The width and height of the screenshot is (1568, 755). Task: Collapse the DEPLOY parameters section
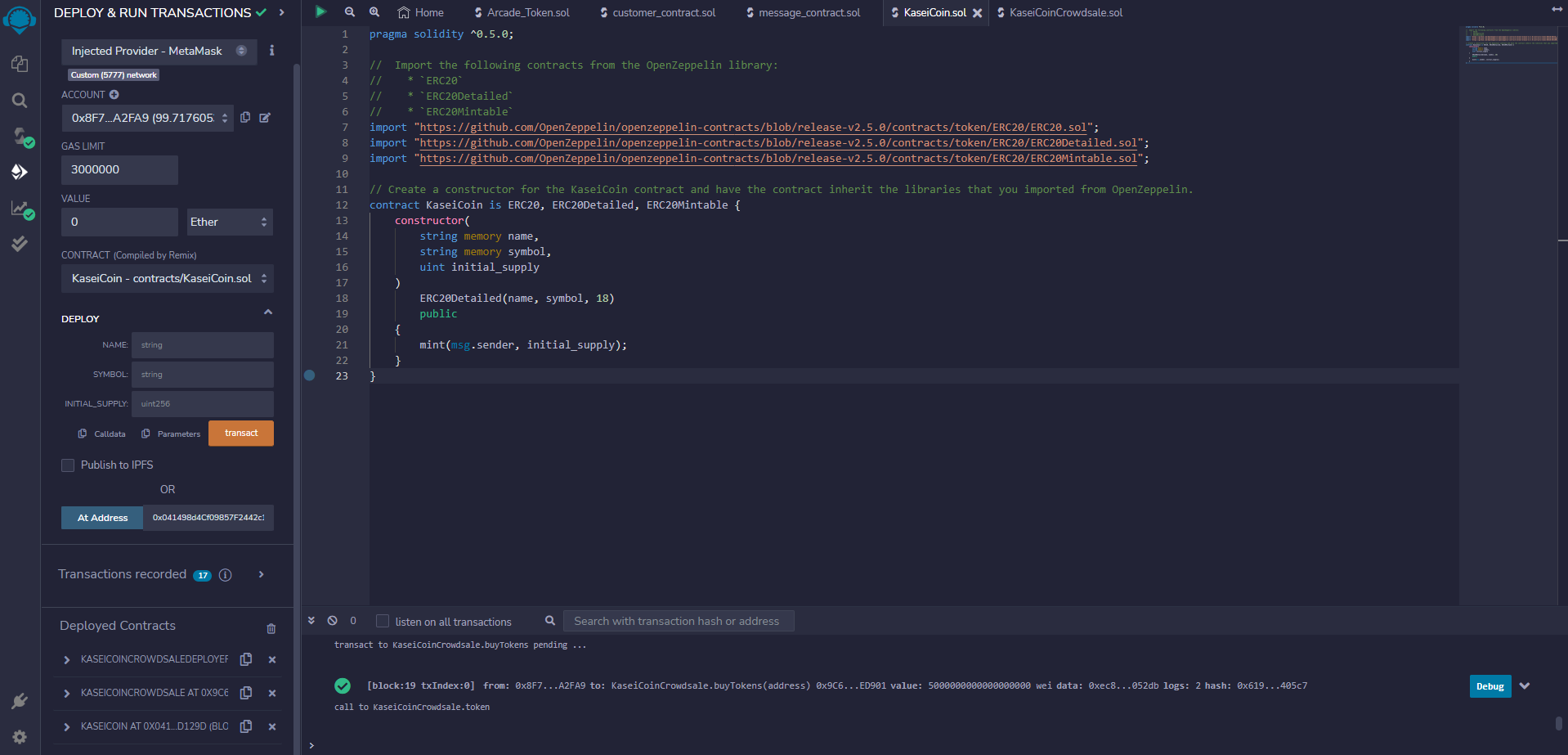coord(268,312)
